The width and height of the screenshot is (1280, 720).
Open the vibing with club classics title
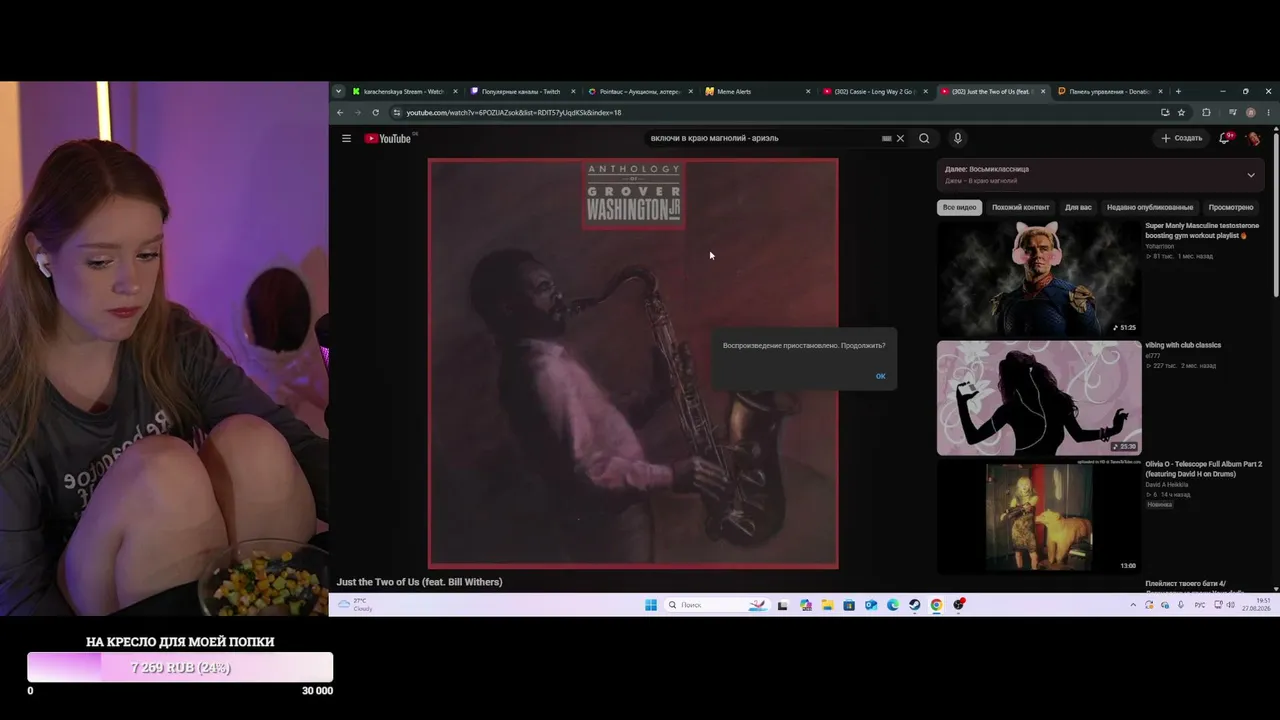(x=1183, y=345)
